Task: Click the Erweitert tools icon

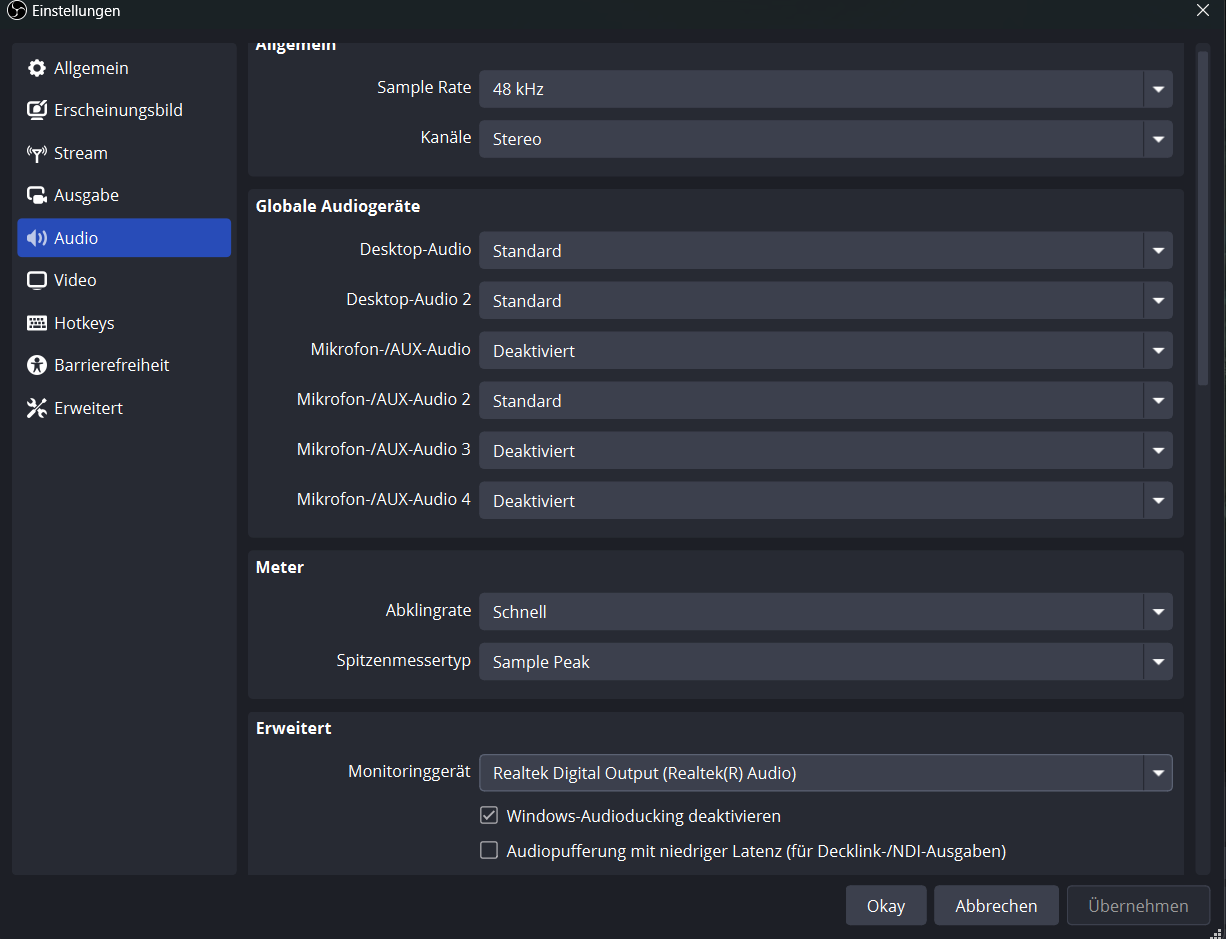Action: coord(37,408)
